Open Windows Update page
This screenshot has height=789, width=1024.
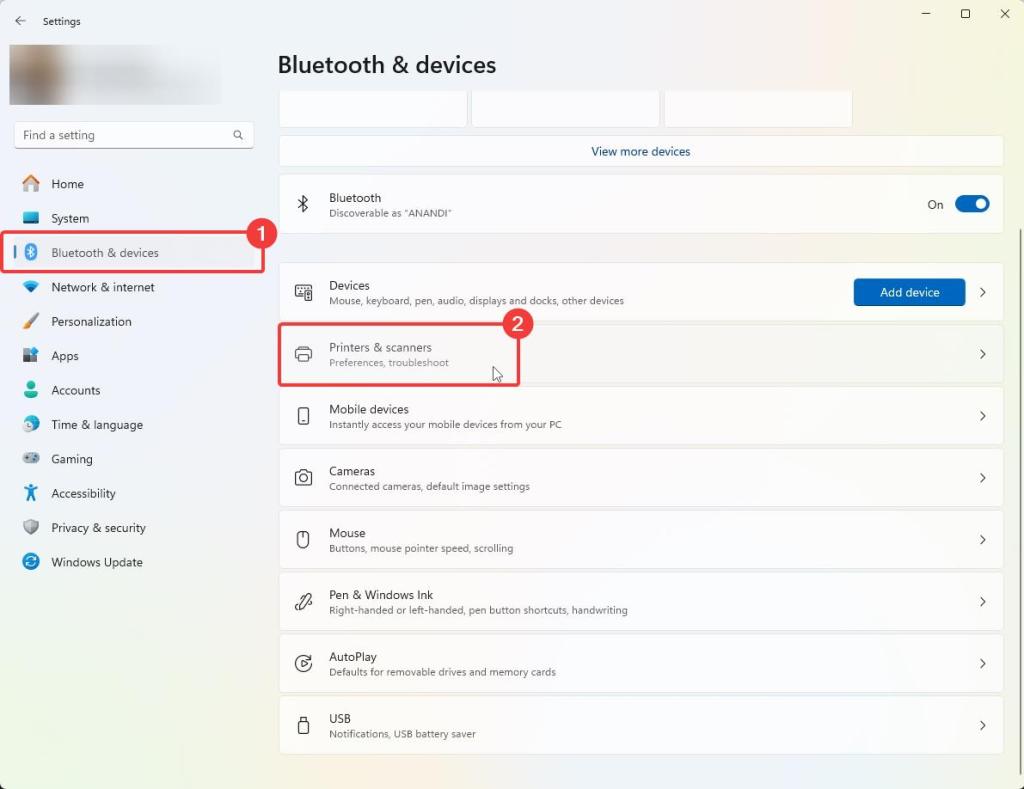[133, 562]
